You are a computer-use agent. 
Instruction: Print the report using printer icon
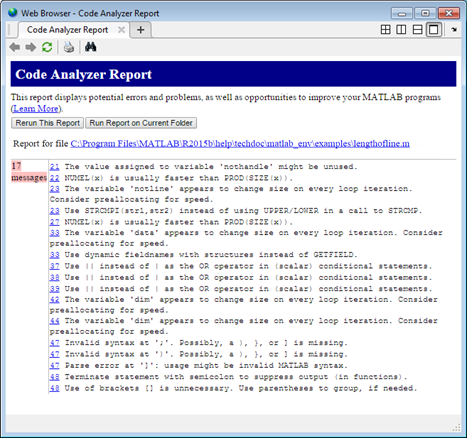tap(69, 47)
